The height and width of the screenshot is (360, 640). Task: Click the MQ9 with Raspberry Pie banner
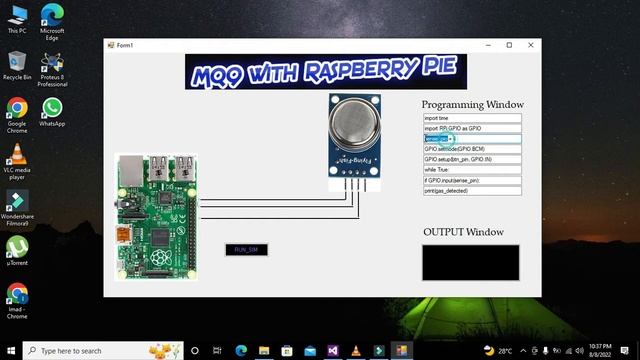tap(326, 72)
